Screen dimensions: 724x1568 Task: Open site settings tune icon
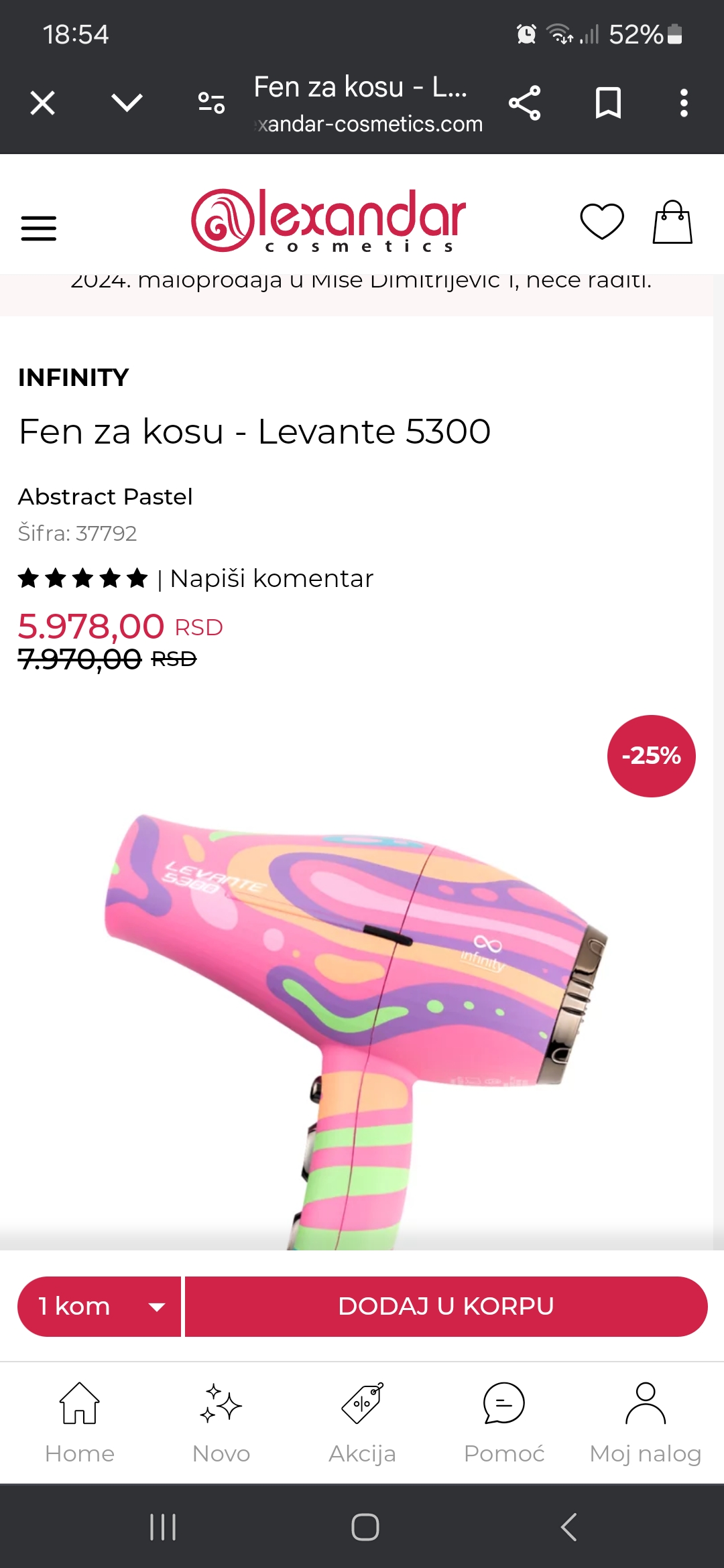tap(211, 103)
